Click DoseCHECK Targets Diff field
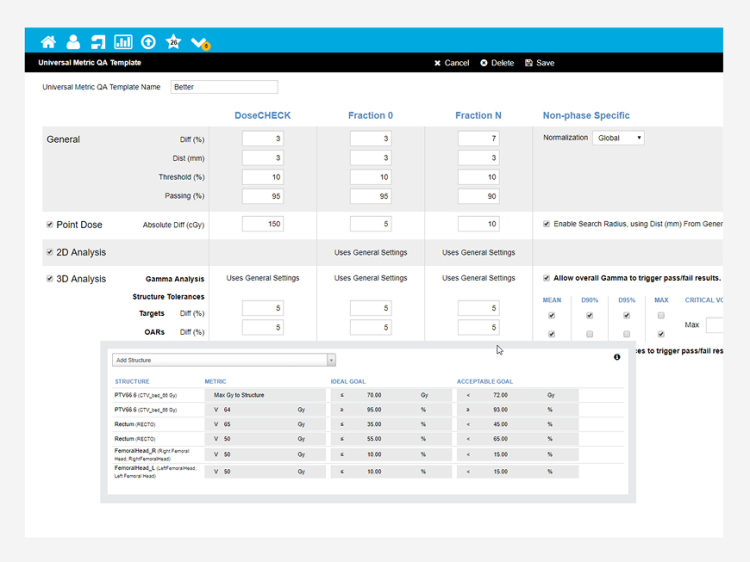 coord(263,309)
